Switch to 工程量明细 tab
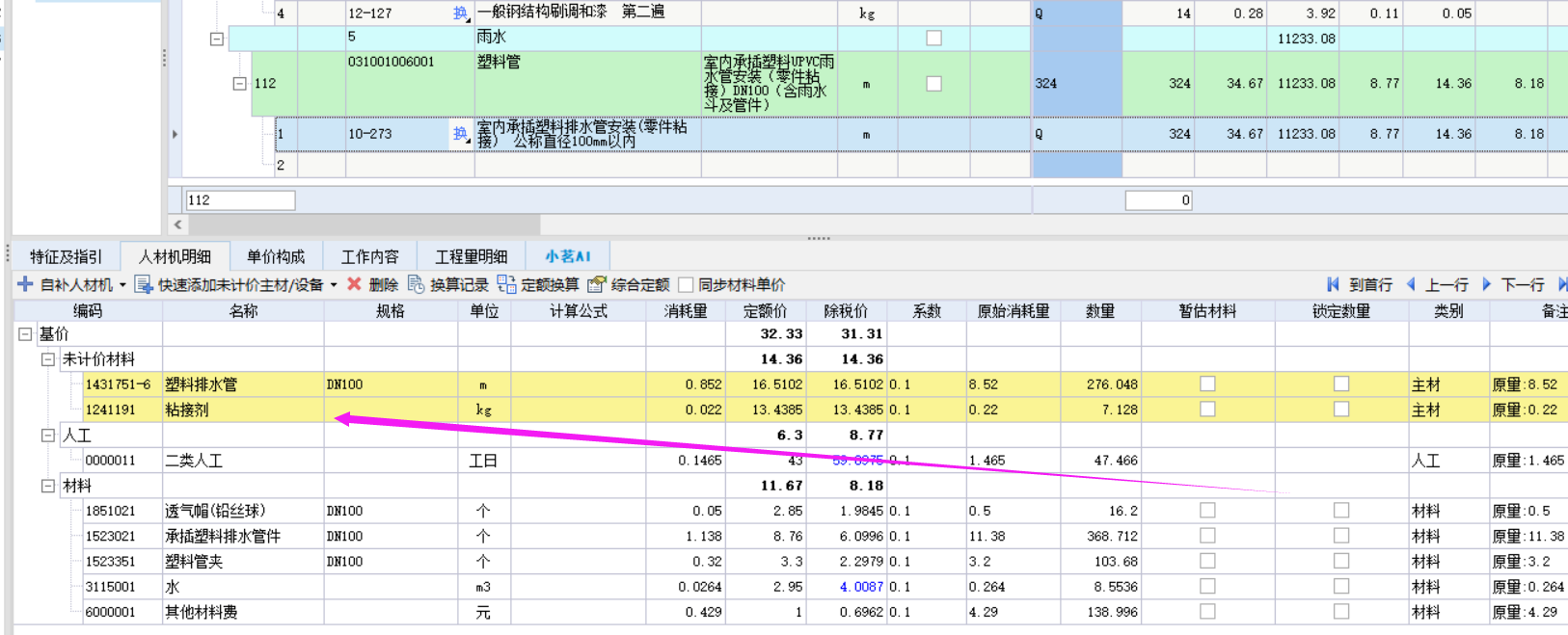This screenshot has width=1568, height=635. pos(472,256)
